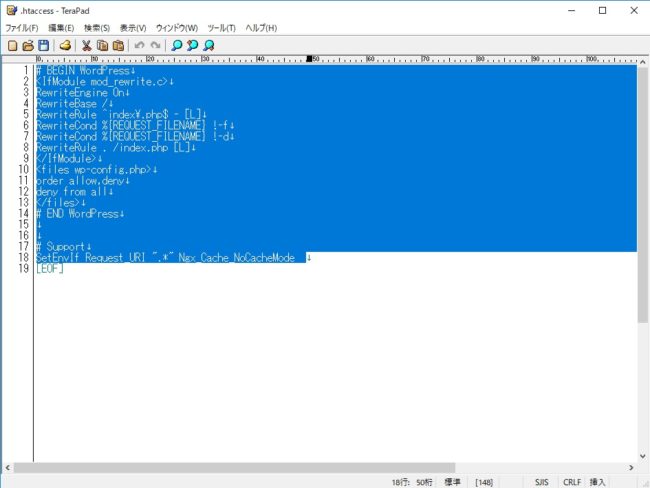Open the ヘルプ(H) menu

[x=261, y=28]
